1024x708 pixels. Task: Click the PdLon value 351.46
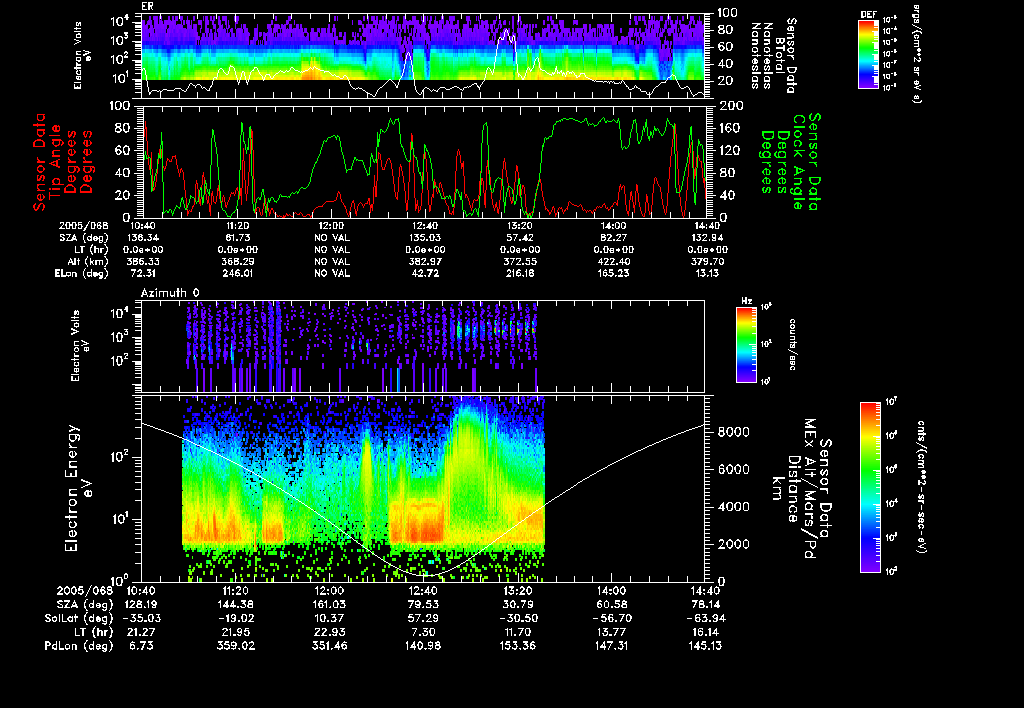(x=330, y=646)
